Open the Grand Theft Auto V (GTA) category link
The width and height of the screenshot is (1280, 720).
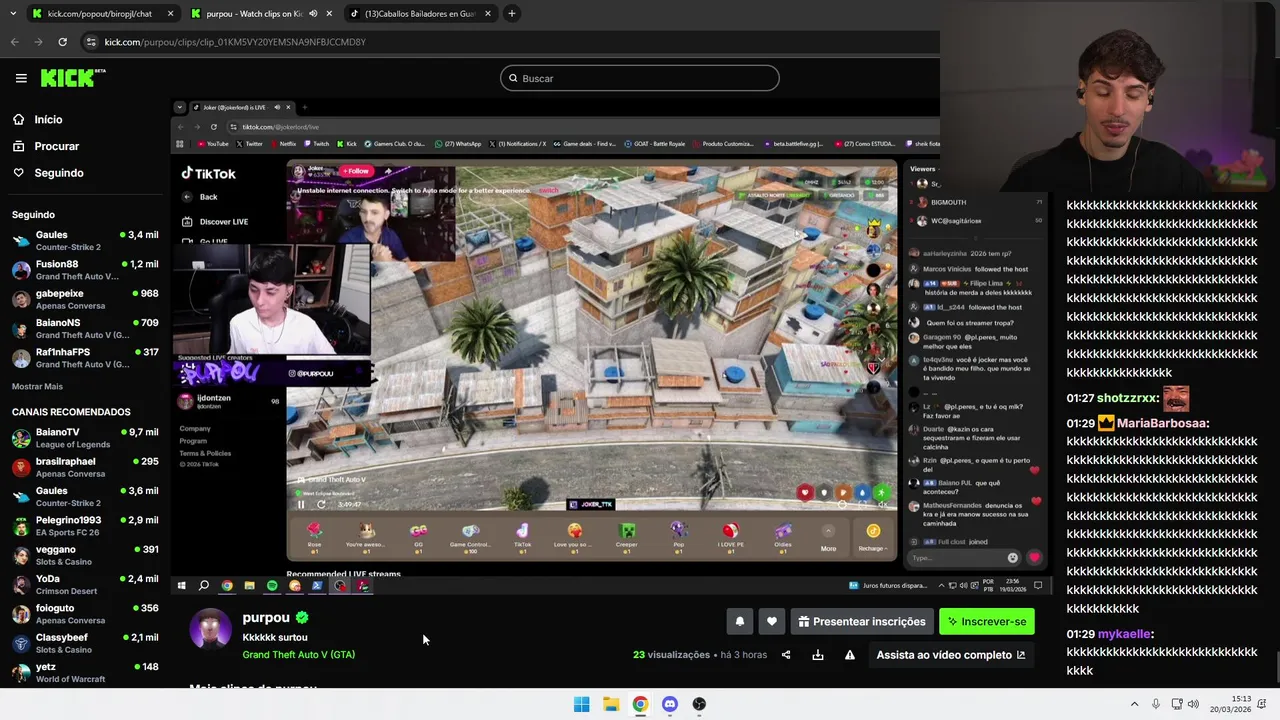coord(298,654)
